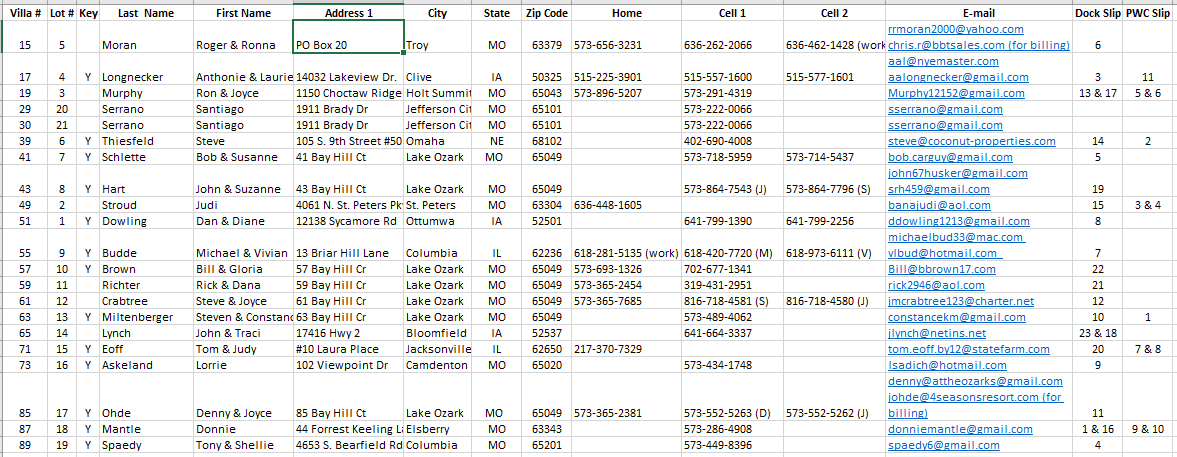Select zip code cell 62236
This screenshot has height=457, width=1177.
[x=547, y=245]
